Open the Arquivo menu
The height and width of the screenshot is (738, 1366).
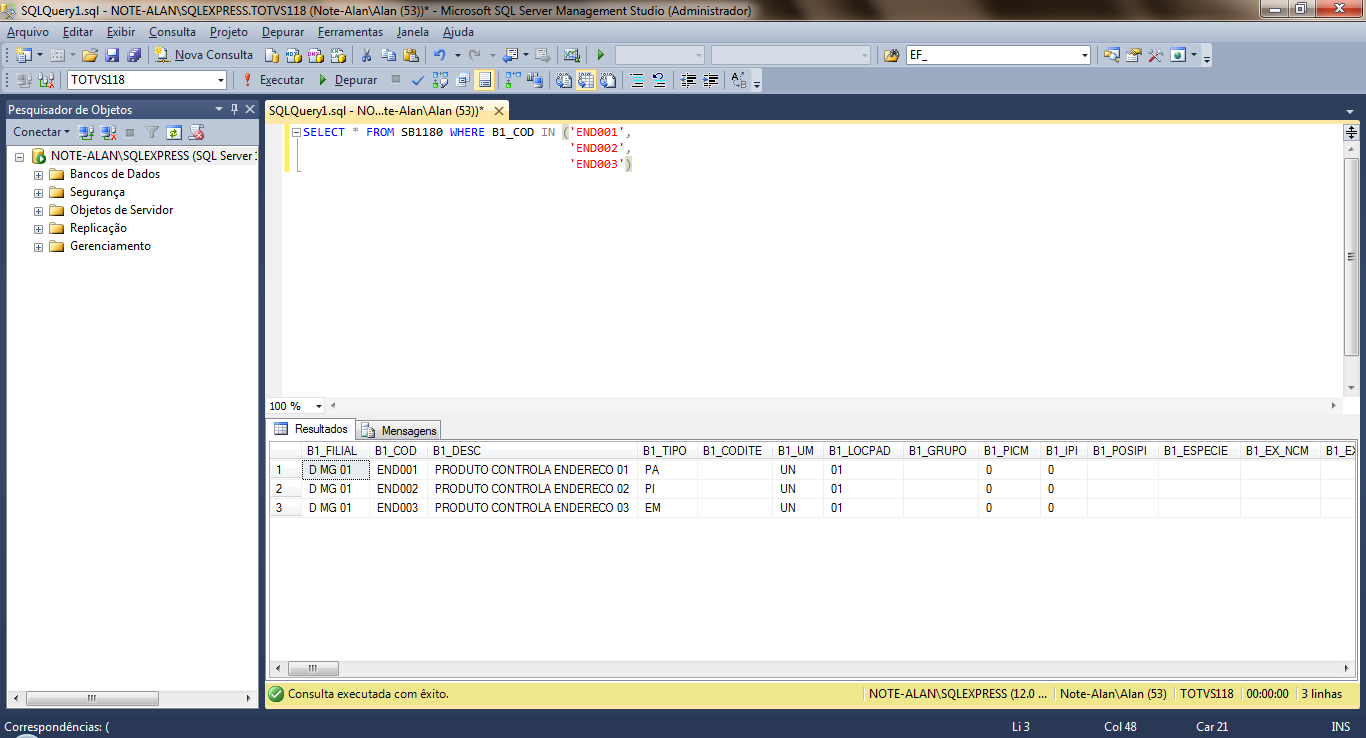[27, 32]
